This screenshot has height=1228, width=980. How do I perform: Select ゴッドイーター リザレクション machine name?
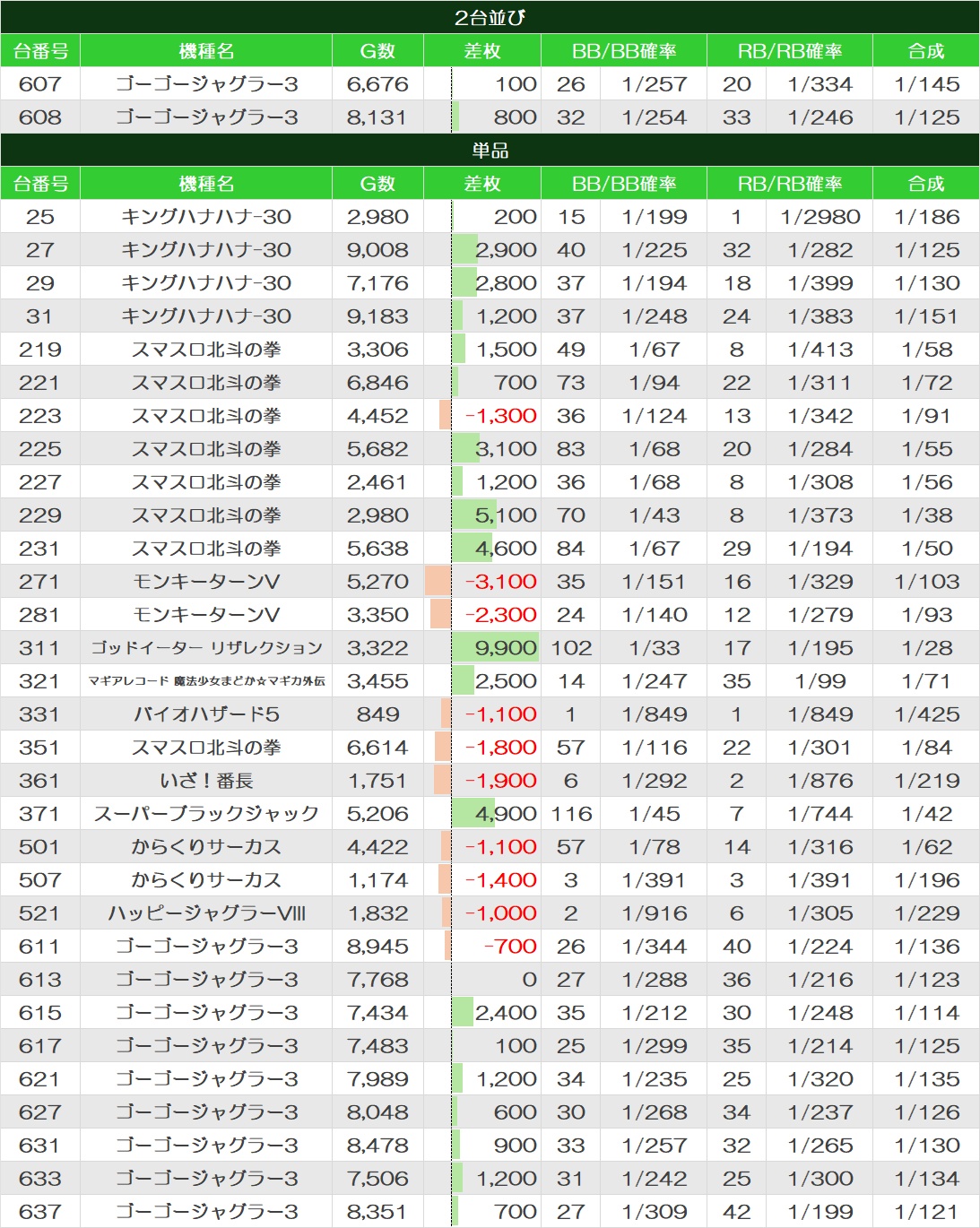click(x=206, y=648)
